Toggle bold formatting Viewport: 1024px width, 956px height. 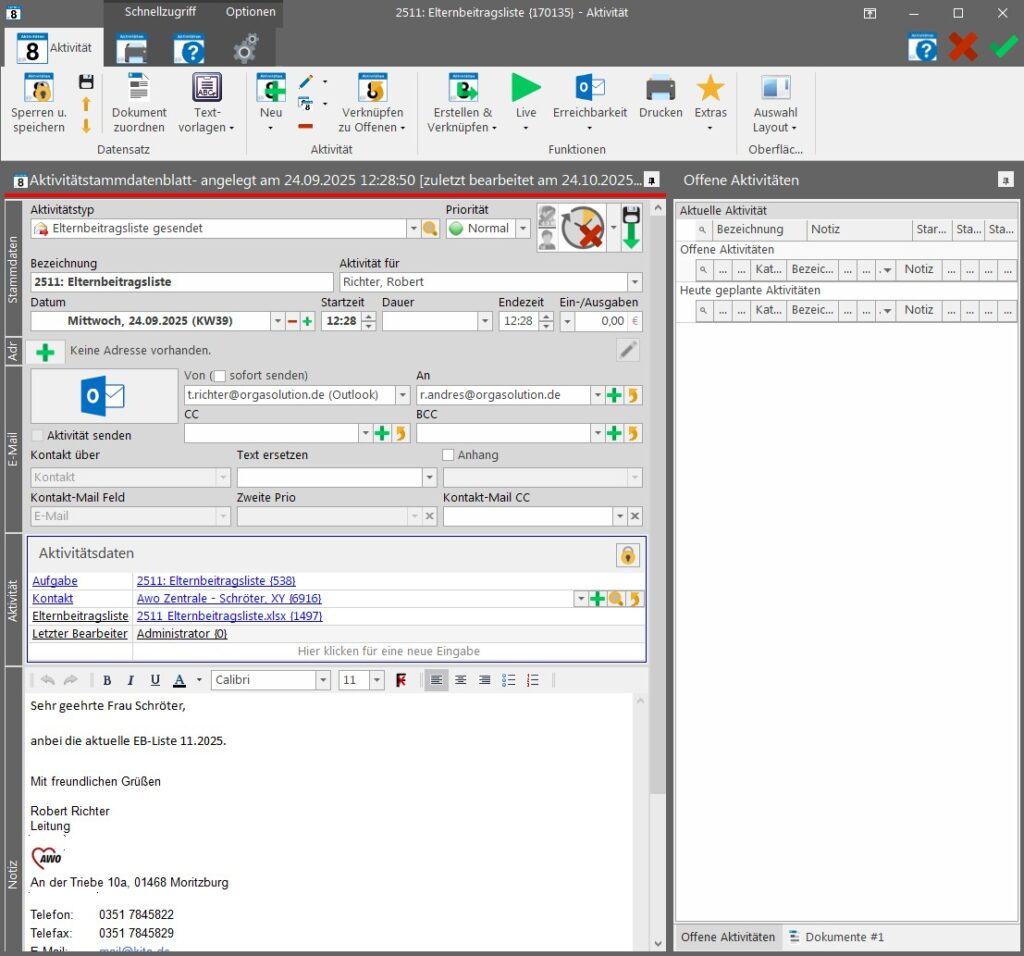pos(107,680)
